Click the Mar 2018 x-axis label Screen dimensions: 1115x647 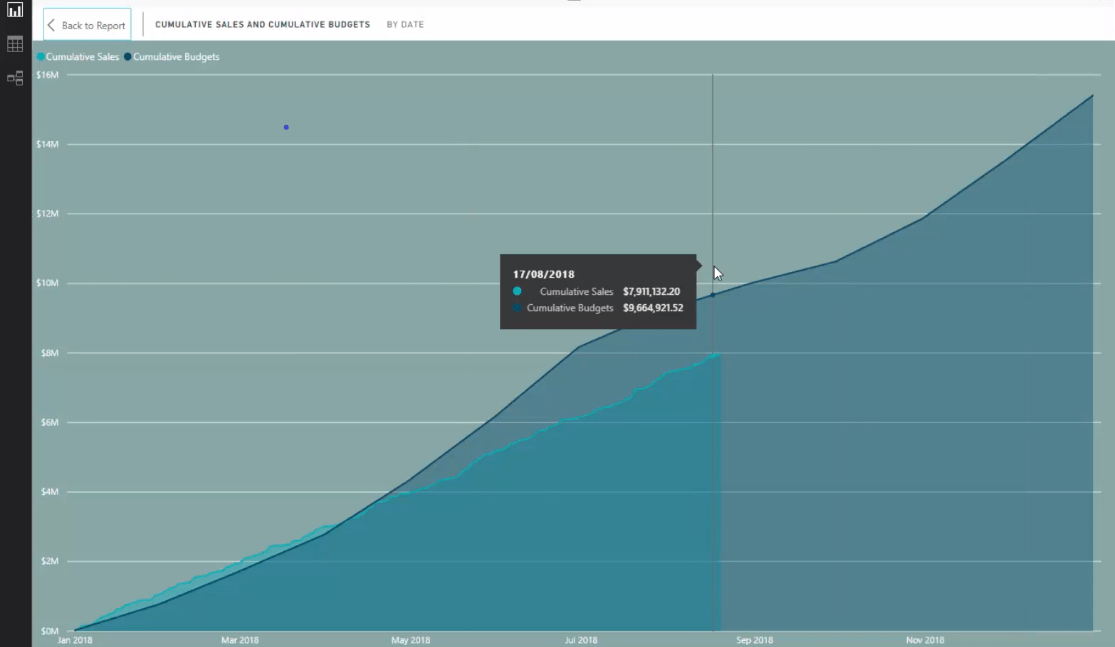[x=240, y=640]
